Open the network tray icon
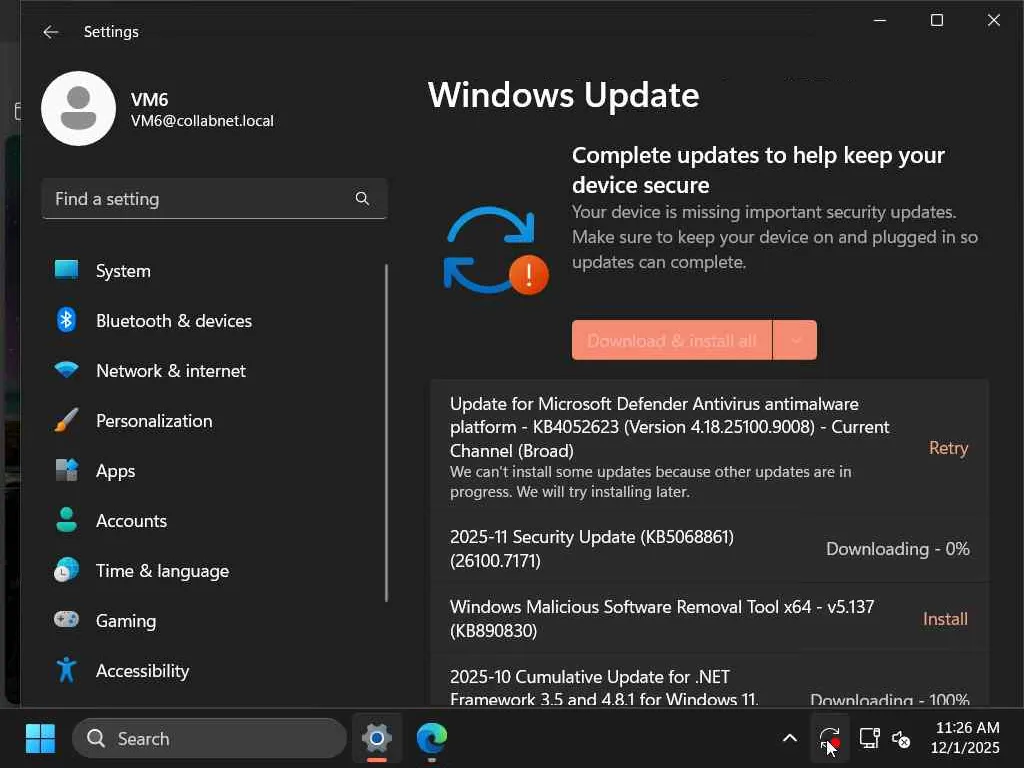This screenshot has width=1024, height=768. (869, 739)
